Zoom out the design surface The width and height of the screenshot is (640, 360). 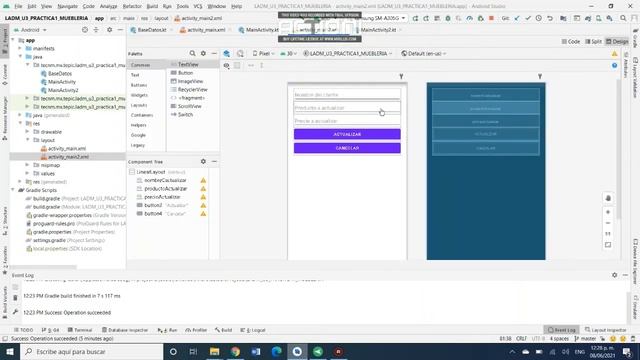coord(608,223)
